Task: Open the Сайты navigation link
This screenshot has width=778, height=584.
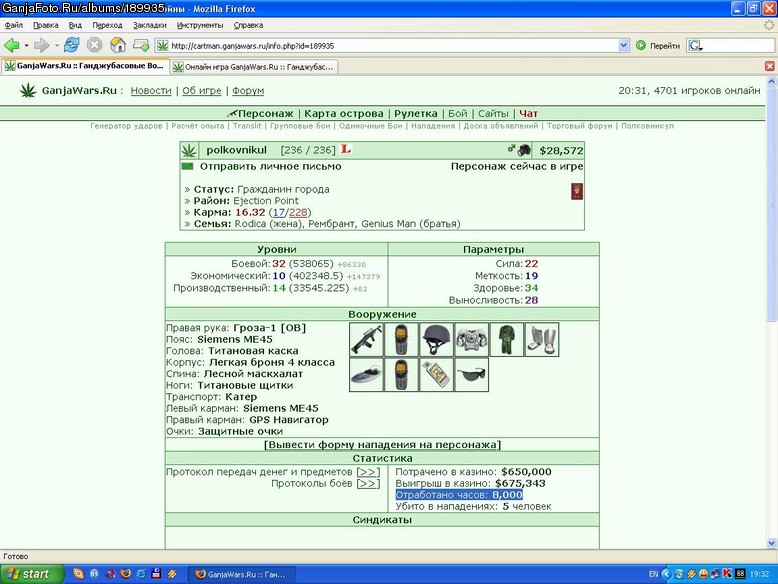Action: (x=493, y=114)
